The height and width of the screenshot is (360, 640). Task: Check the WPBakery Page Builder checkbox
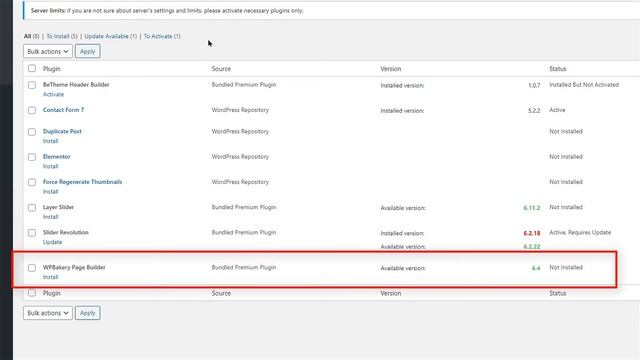click(32, 268)
